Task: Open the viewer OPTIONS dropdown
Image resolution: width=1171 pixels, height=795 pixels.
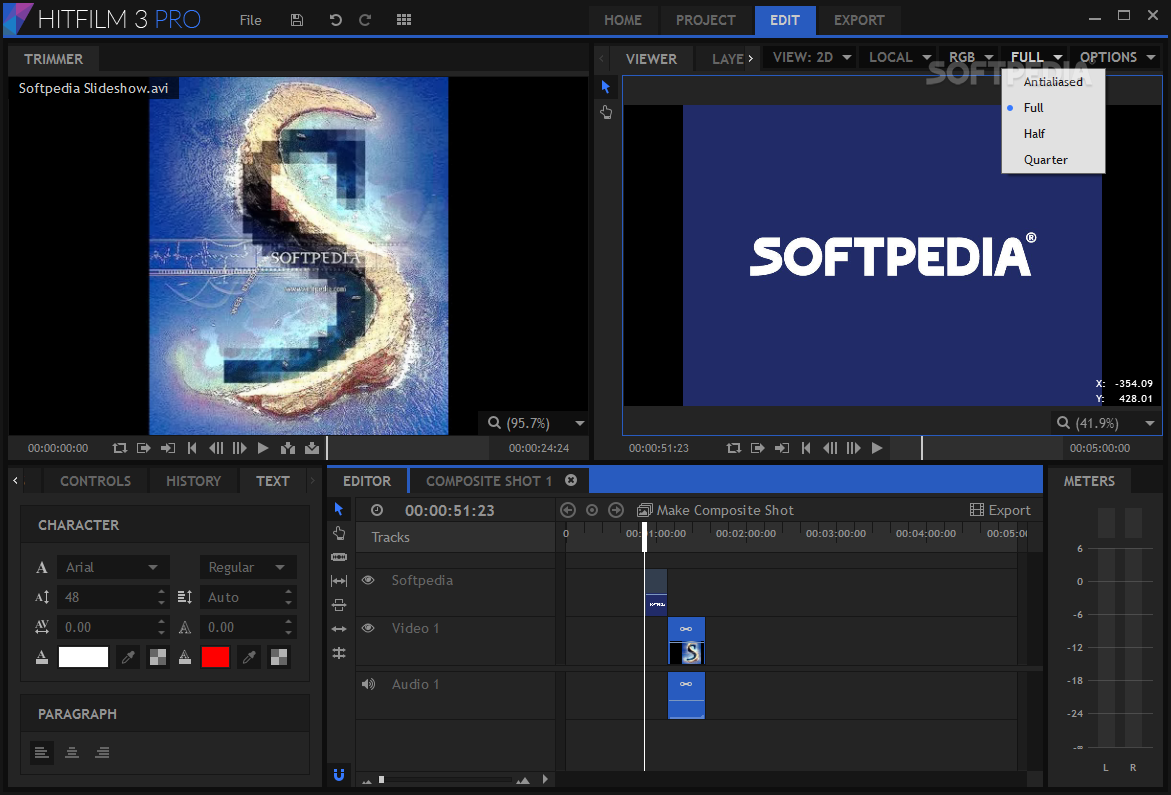Action: [x=1117, y=57]
